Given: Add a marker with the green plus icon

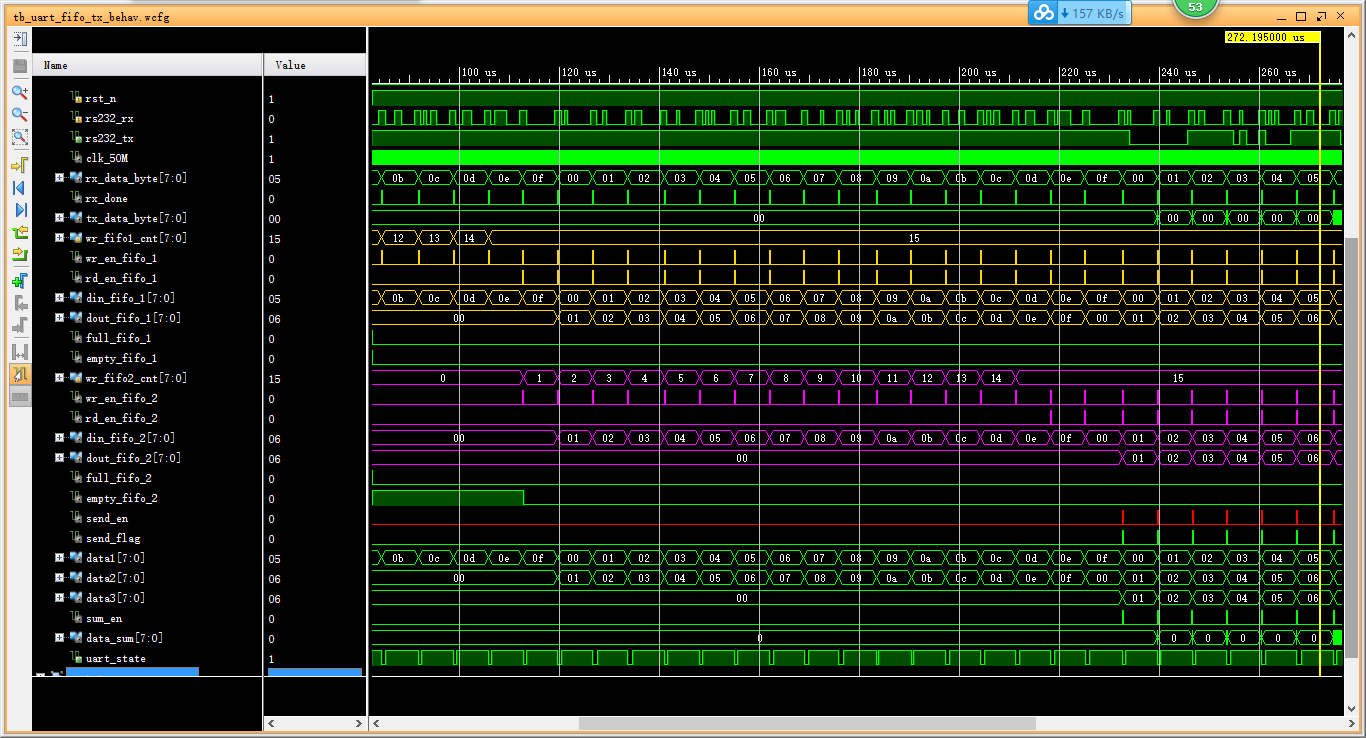Looking at the screenshot, I should click(x=19, y=280).
